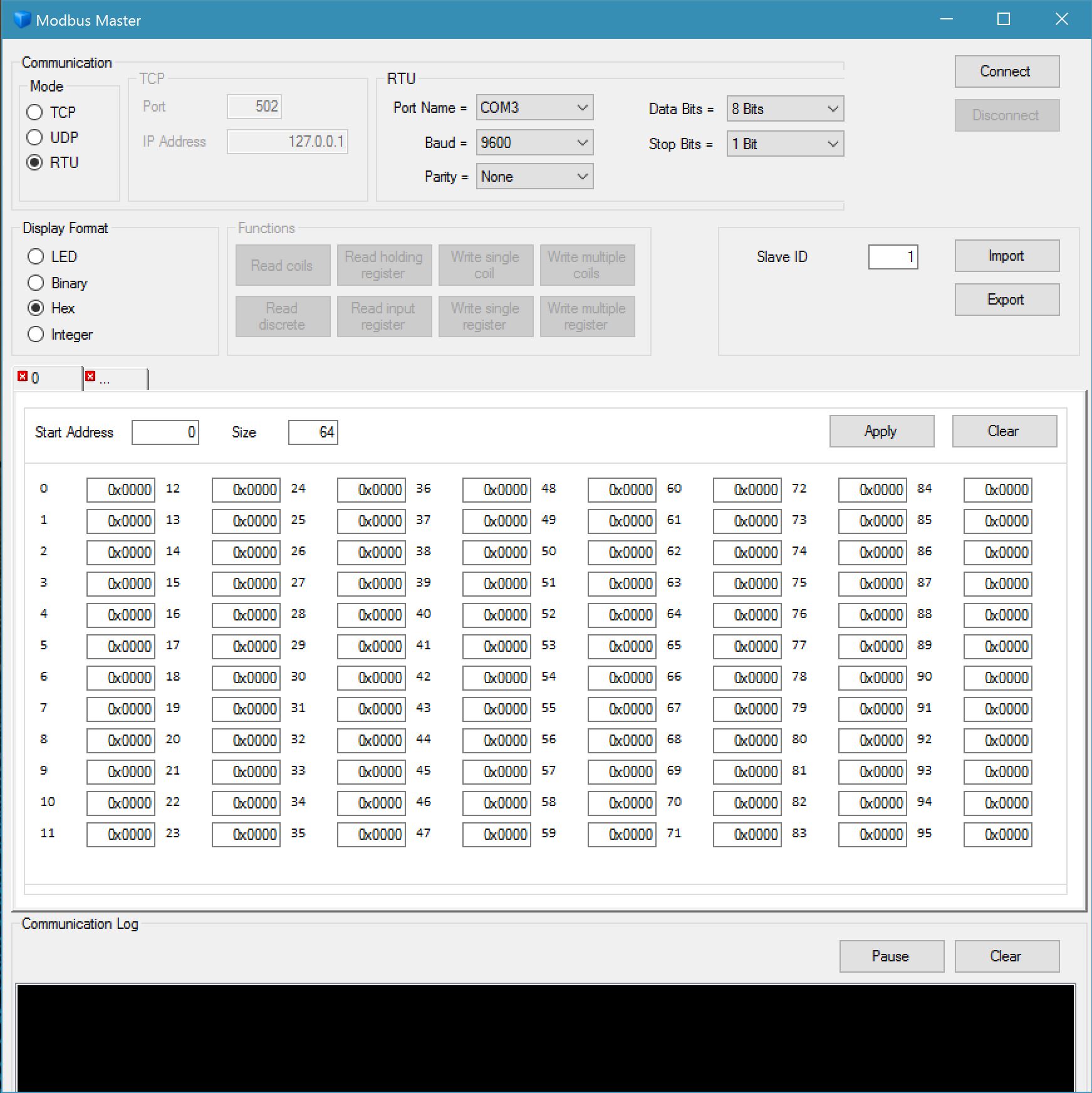Edit the Slave ID value
Image resolution: width=1092 pixels, height=1093 pixels.
[x=892, y=257]
